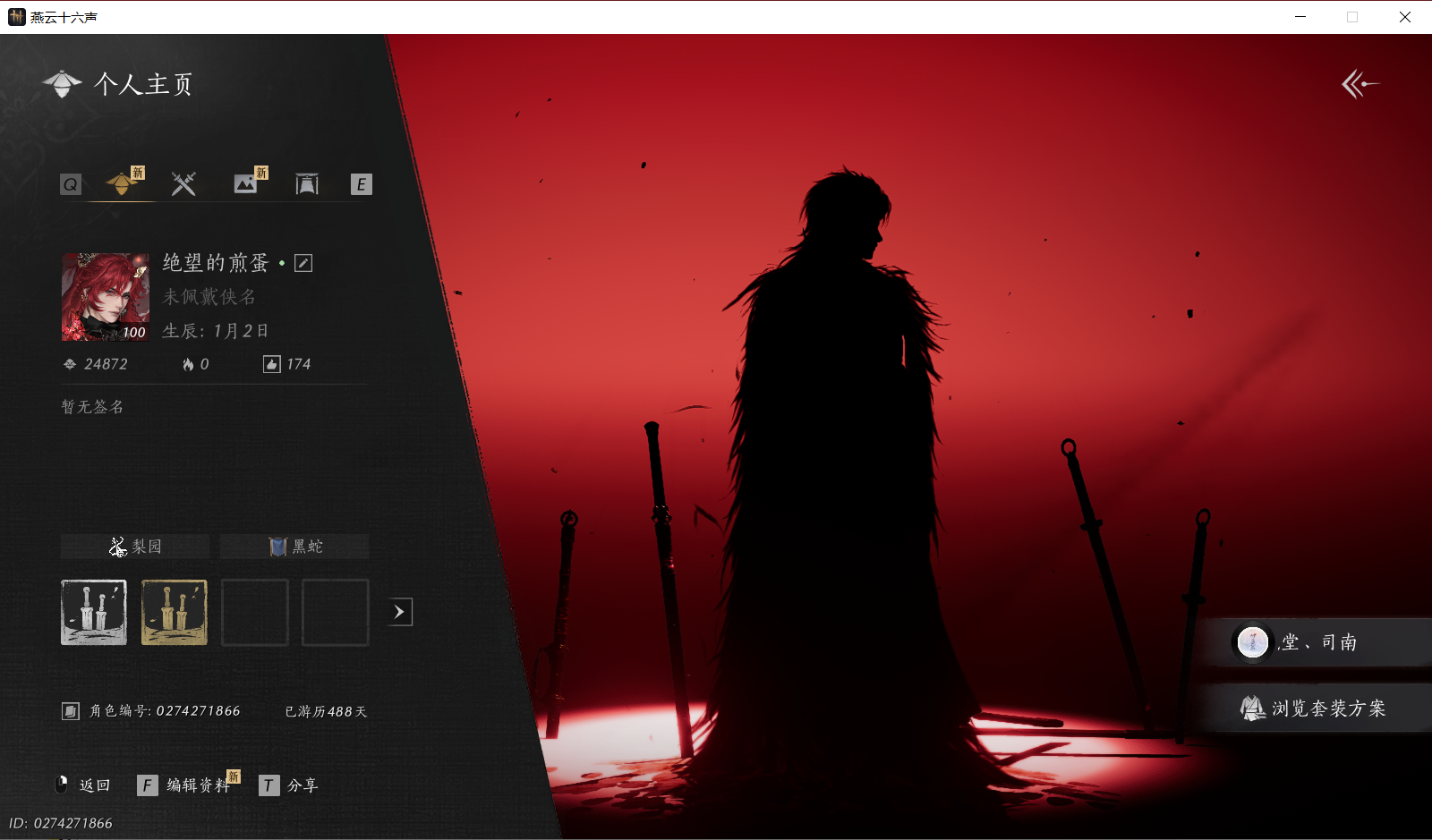This screenshot has height=840, width=1432.
Task: Click 浏览套装方案 browse outfit button
Action: 1316,708
